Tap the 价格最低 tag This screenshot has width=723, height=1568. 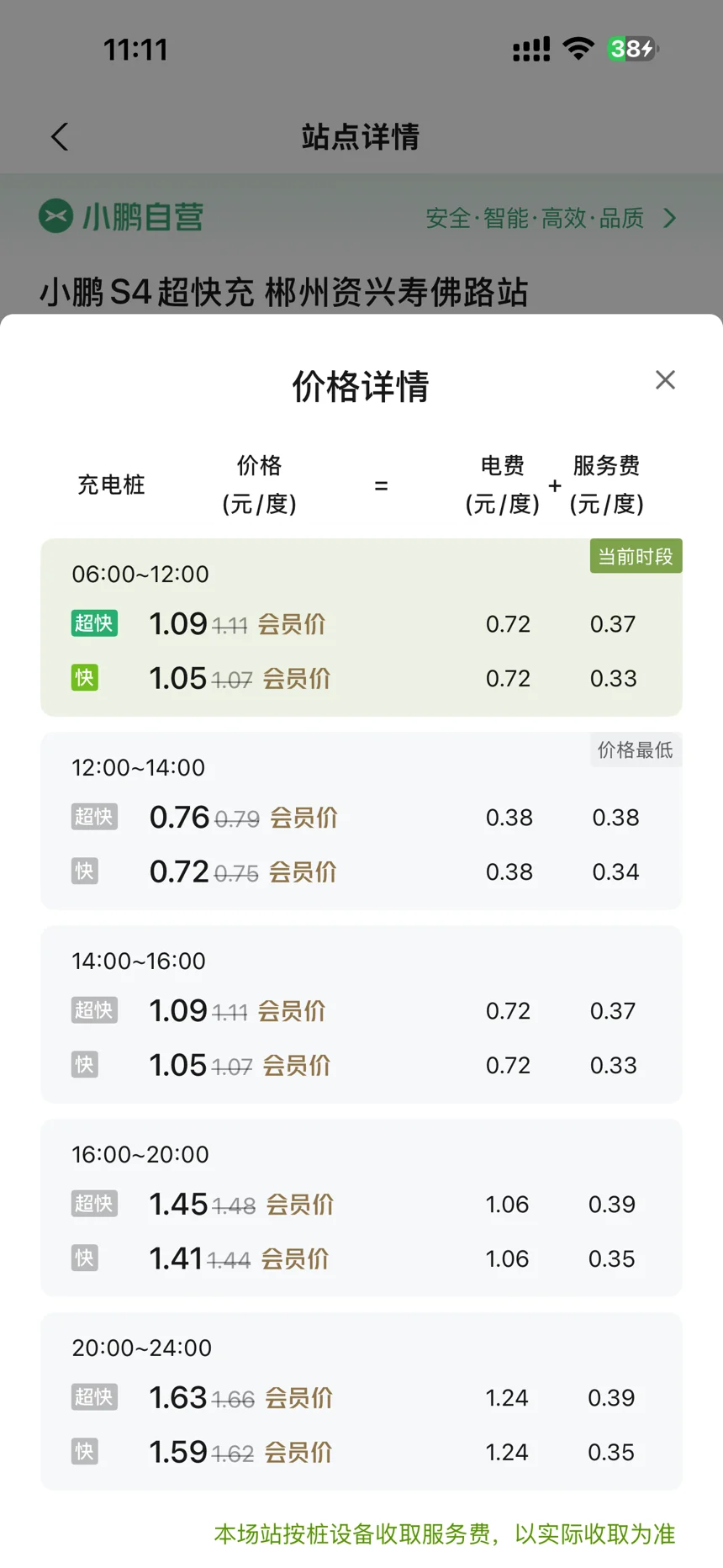pos(636,750)
